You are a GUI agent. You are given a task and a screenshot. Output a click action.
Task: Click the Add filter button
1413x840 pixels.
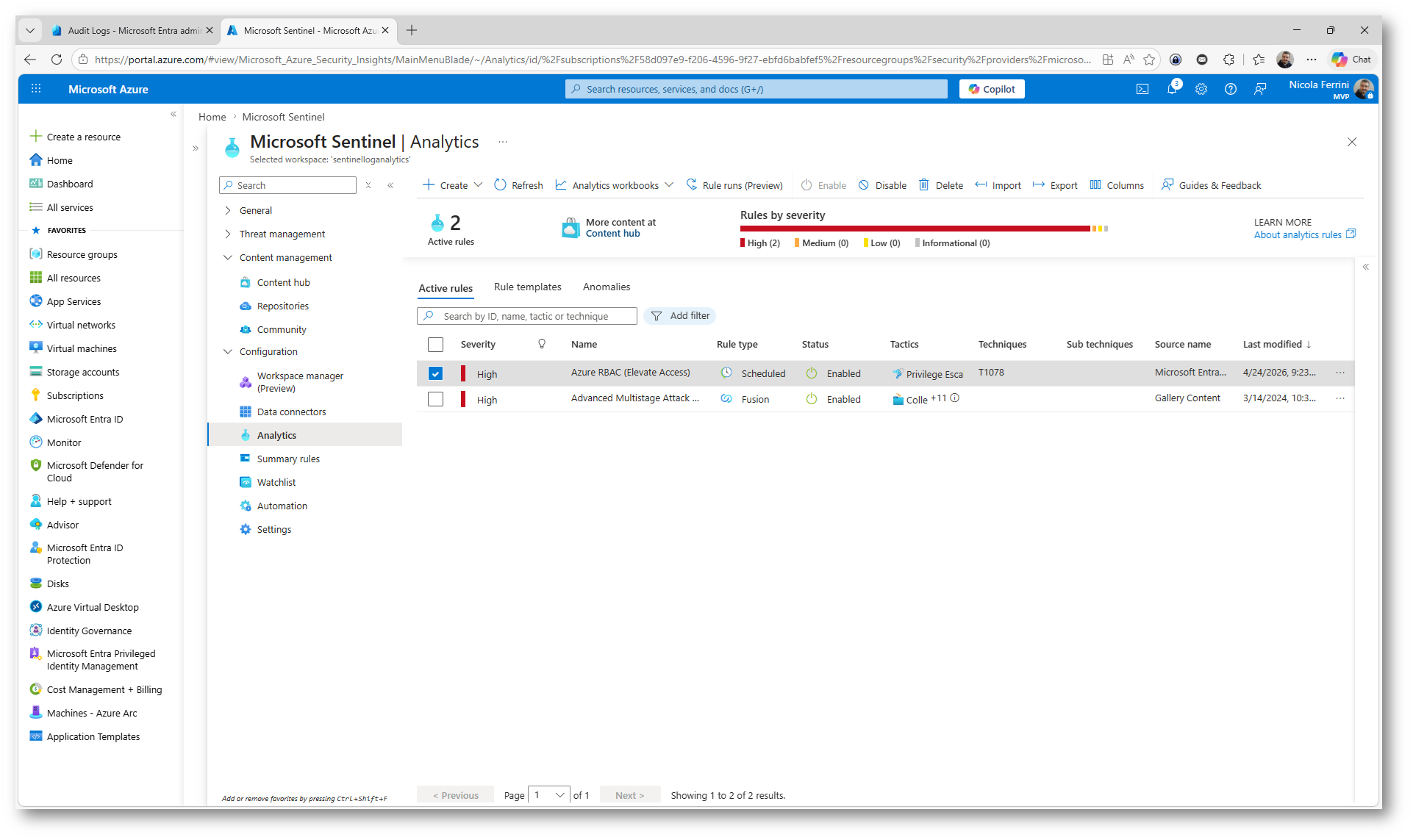click(x=680, y=316)
